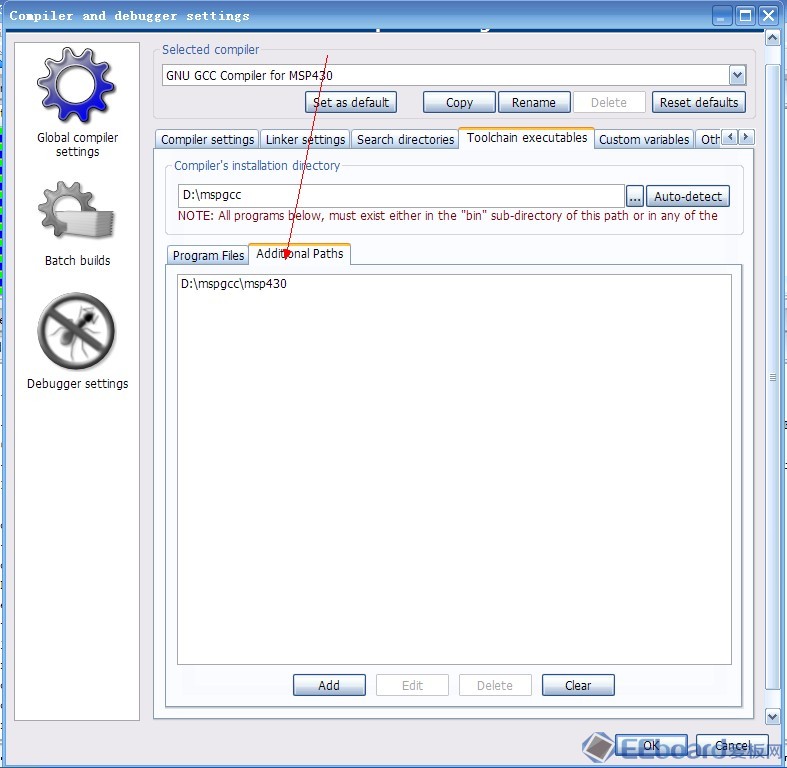This screenshot has width=787, height=768.
Task: Open the Custom variables tab
Action: tap(644, 140)
